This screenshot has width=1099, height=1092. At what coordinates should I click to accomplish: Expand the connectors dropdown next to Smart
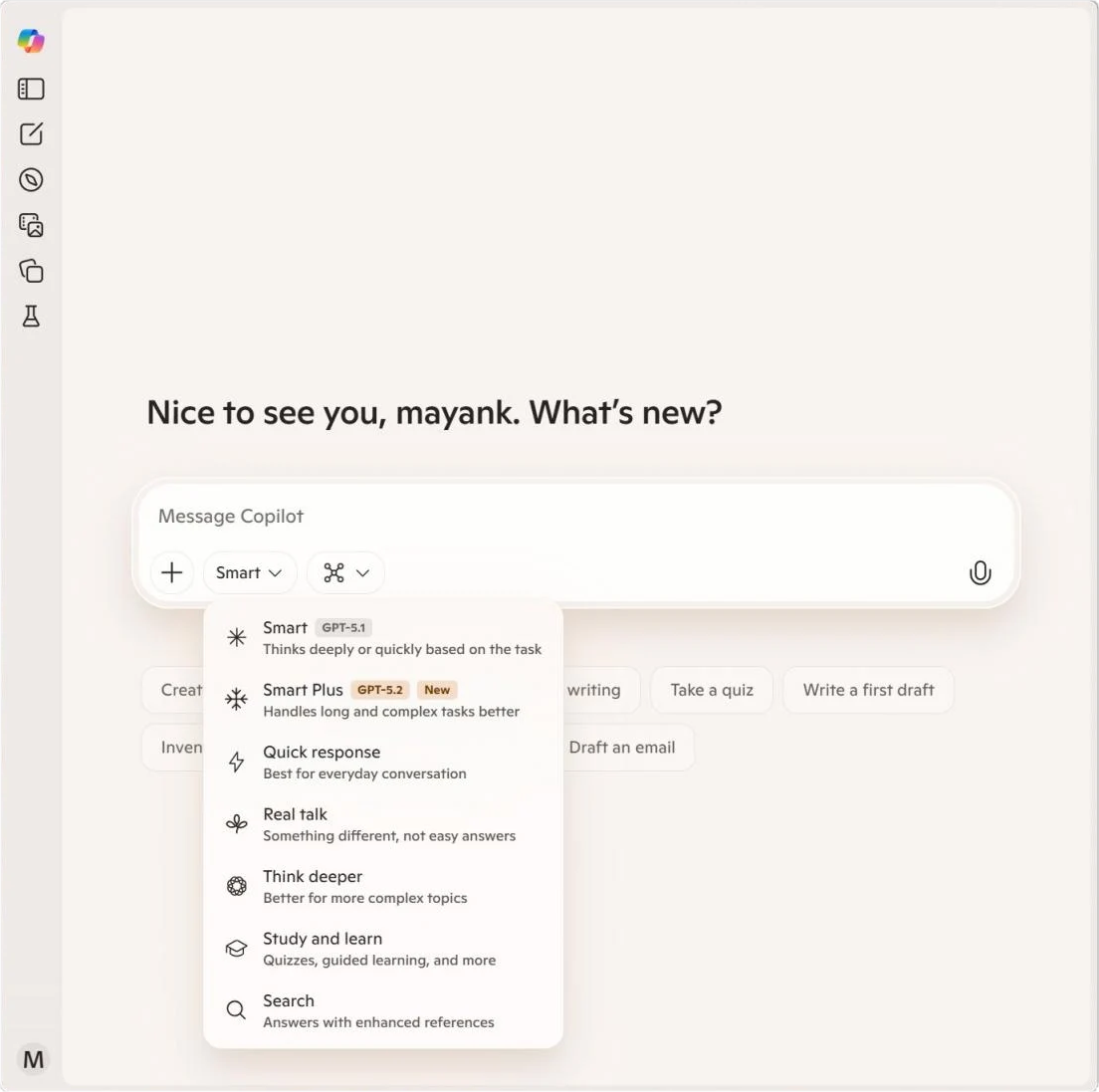click(345, 572)
